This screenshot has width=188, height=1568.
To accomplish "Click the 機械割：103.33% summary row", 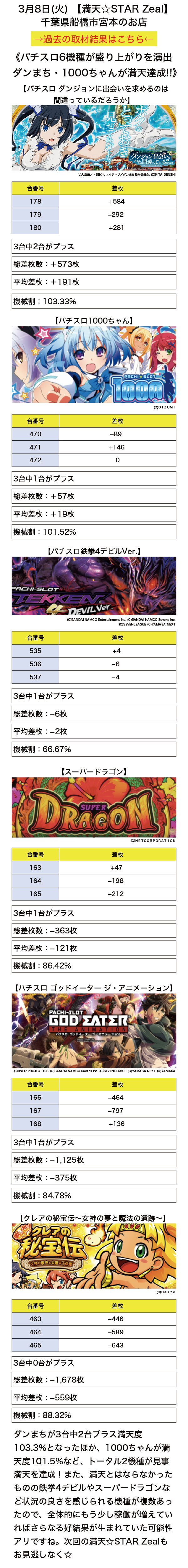I will click(x=94, y=301).
